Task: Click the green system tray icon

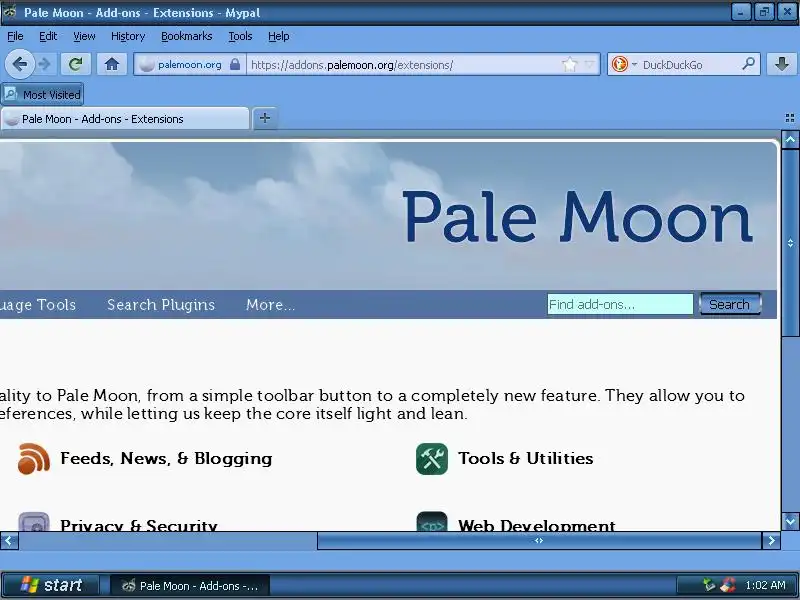Action: pos(709,585)
